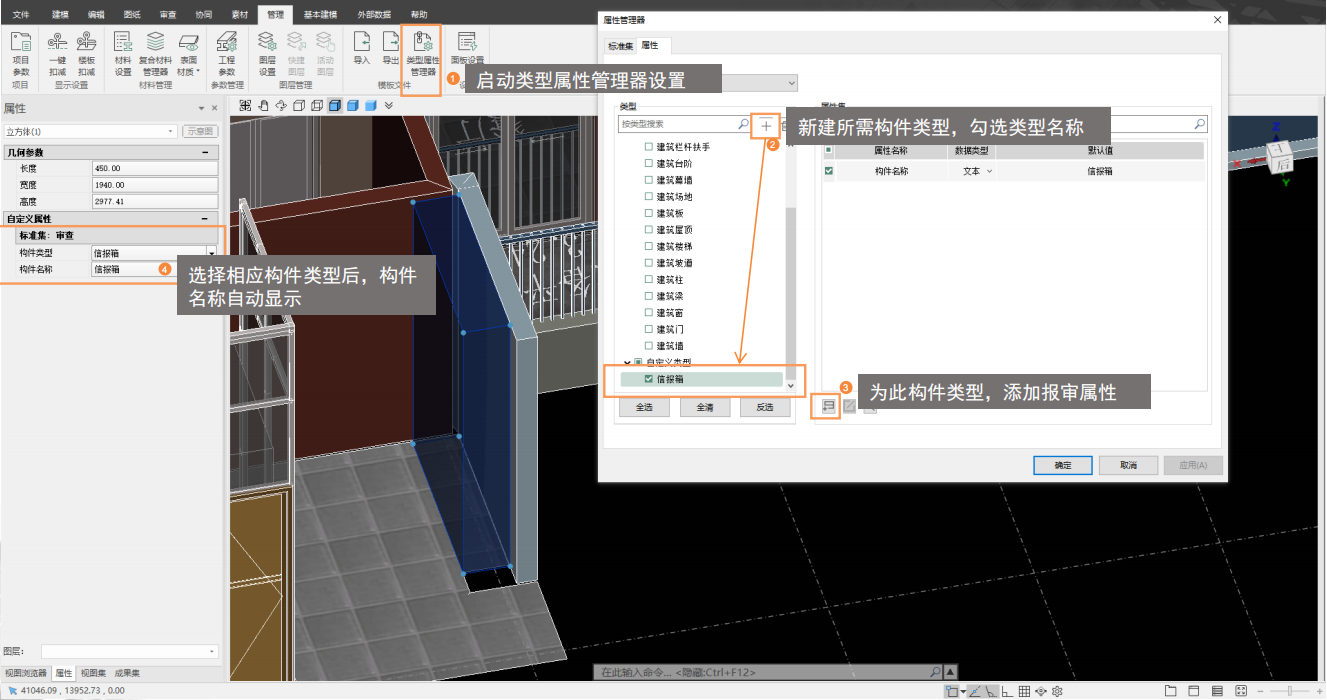1327x700 pixels.
Task: Click the 确定 button
Action: (x=1062, y=465)
